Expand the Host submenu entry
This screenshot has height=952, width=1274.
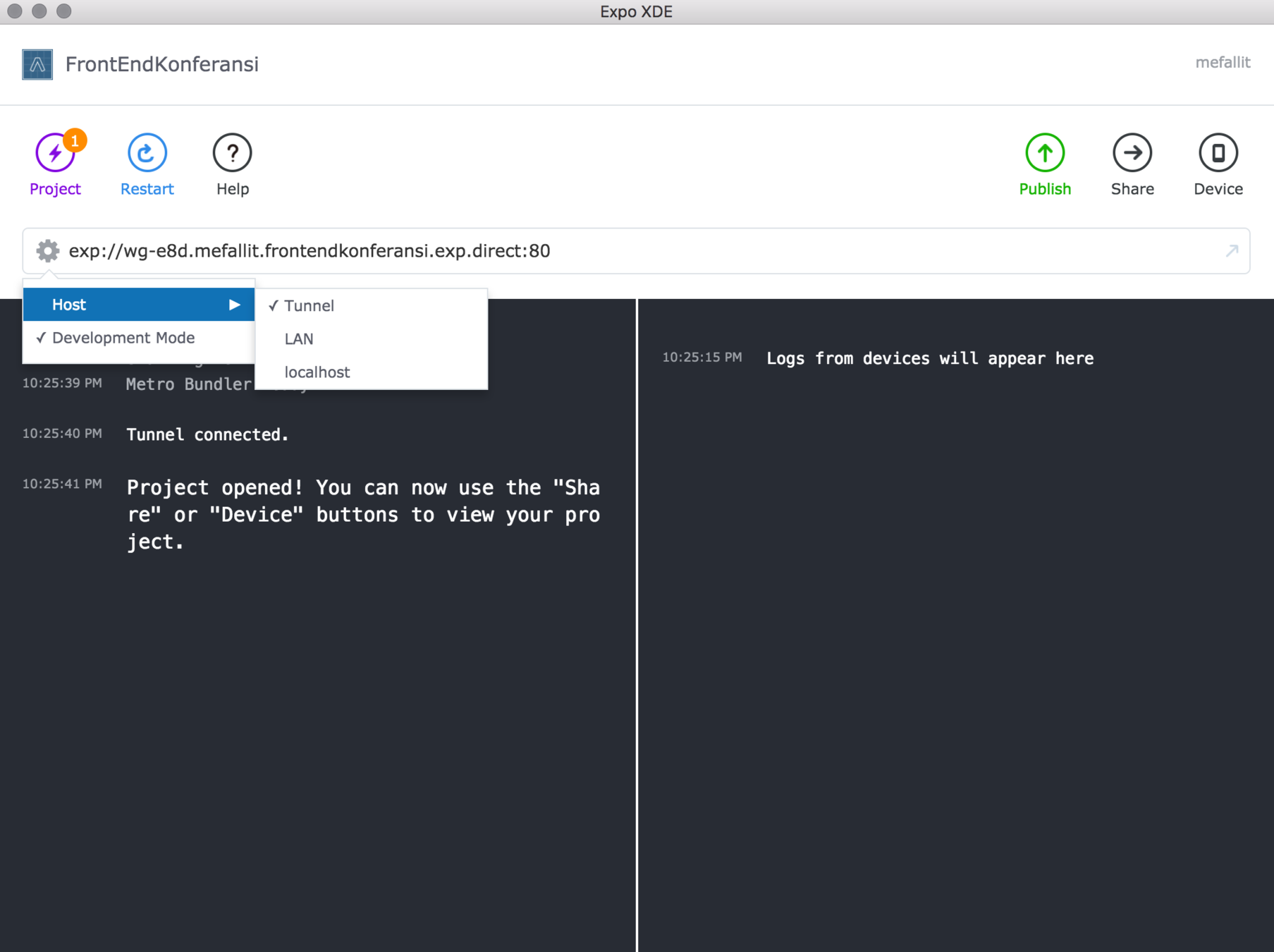[x=139, y=305]
